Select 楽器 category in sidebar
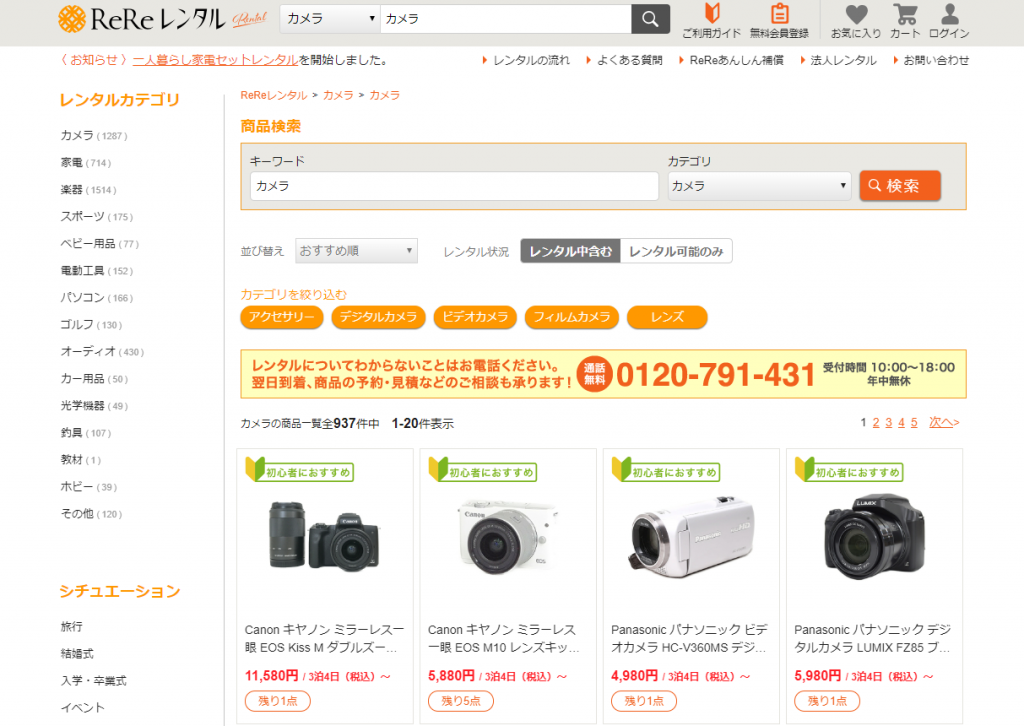Image resolution: width=1024 pixels, height=726 pixels. (x=88, y=190)
